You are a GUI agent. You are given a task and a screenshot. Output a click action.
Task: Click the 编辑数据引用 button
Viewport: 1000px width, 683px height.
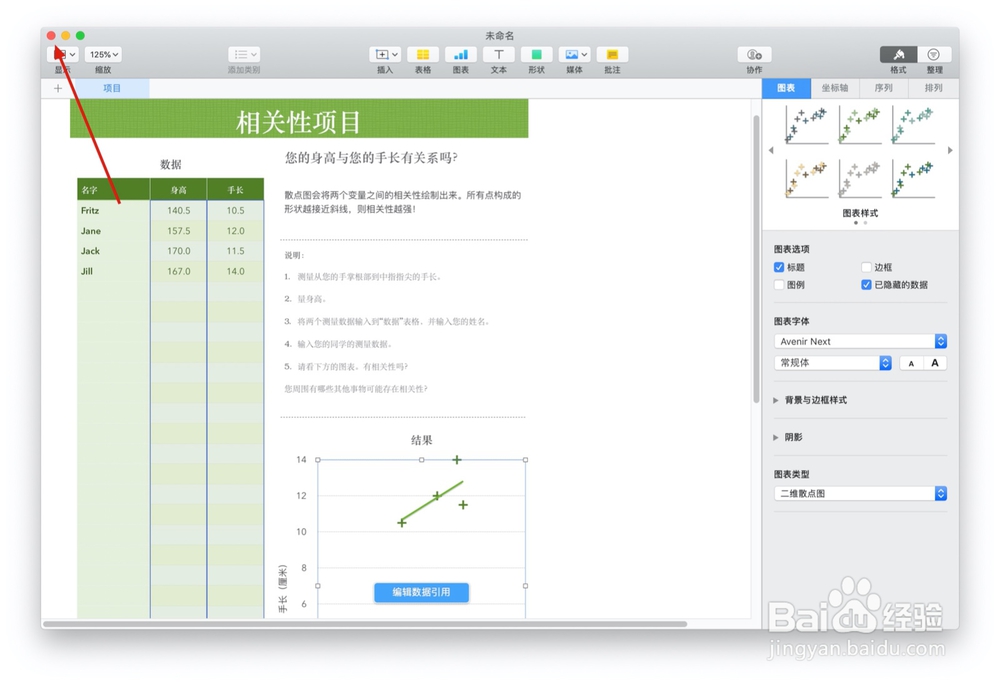pos(421,592)
